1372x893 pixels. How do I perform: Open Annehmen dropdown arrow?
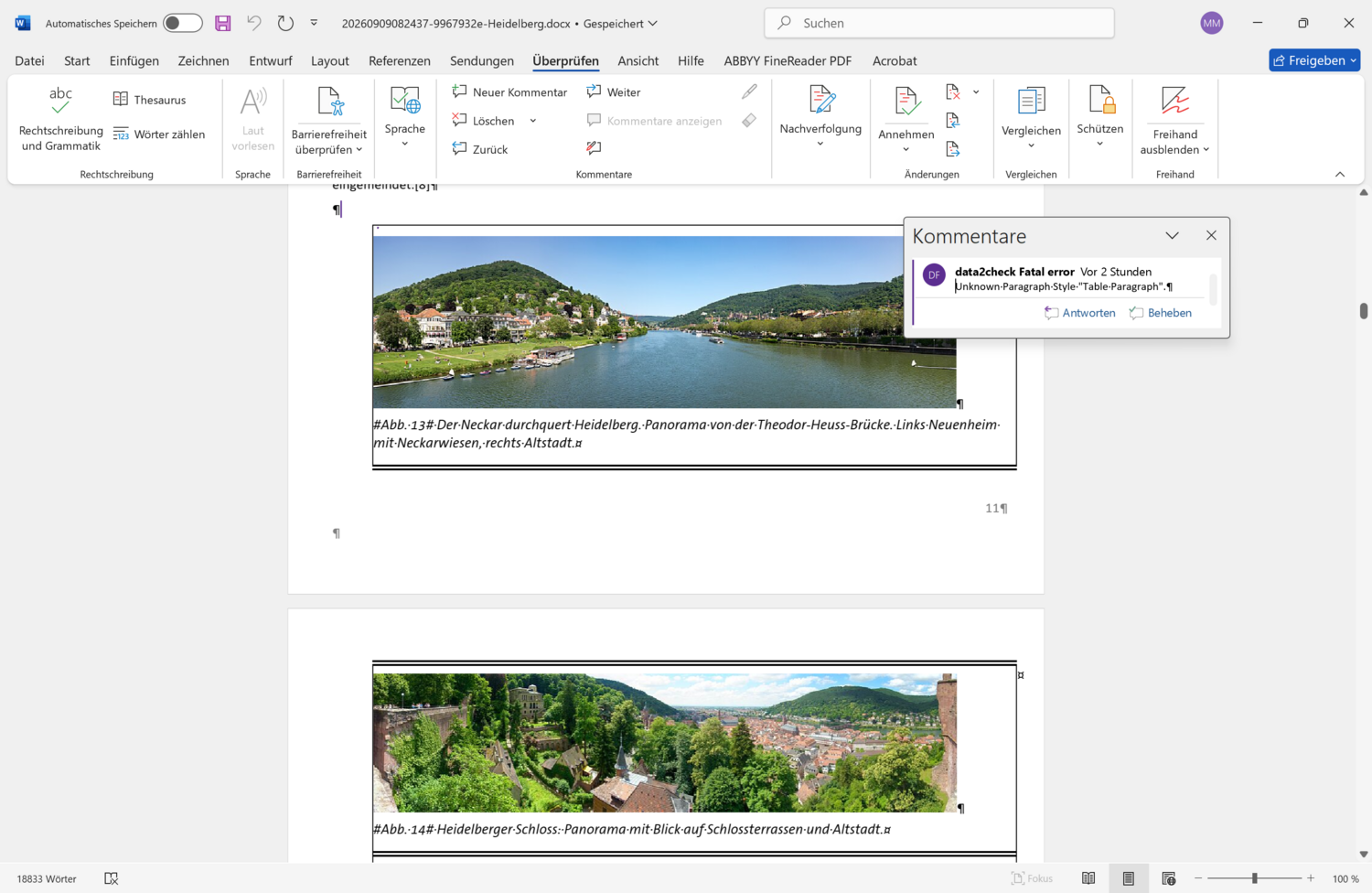[x=906, y=150]
